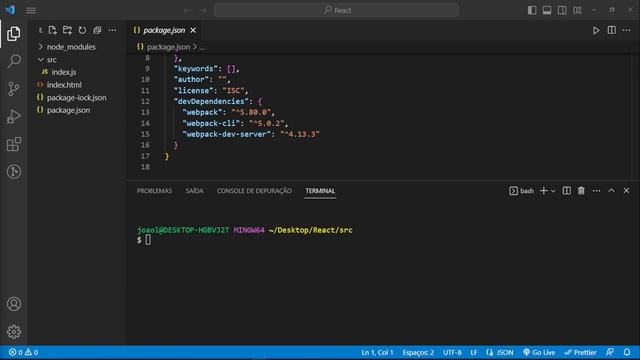Viewport: 640px width, 360px height.
Task: Click the "devDependencies" key in editor
Action: (211, 101)
